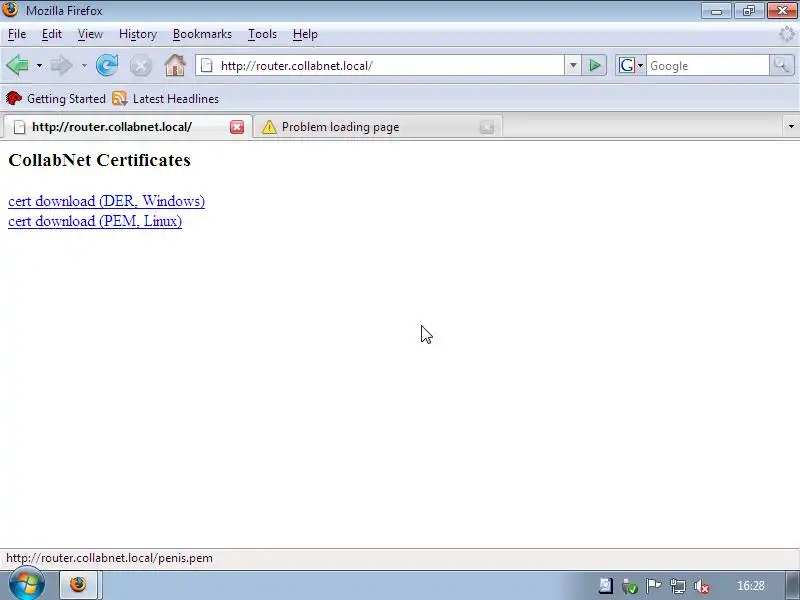Click the 16:28 taskbar clock
Screen dimensions: 800x600
[751, 586]
